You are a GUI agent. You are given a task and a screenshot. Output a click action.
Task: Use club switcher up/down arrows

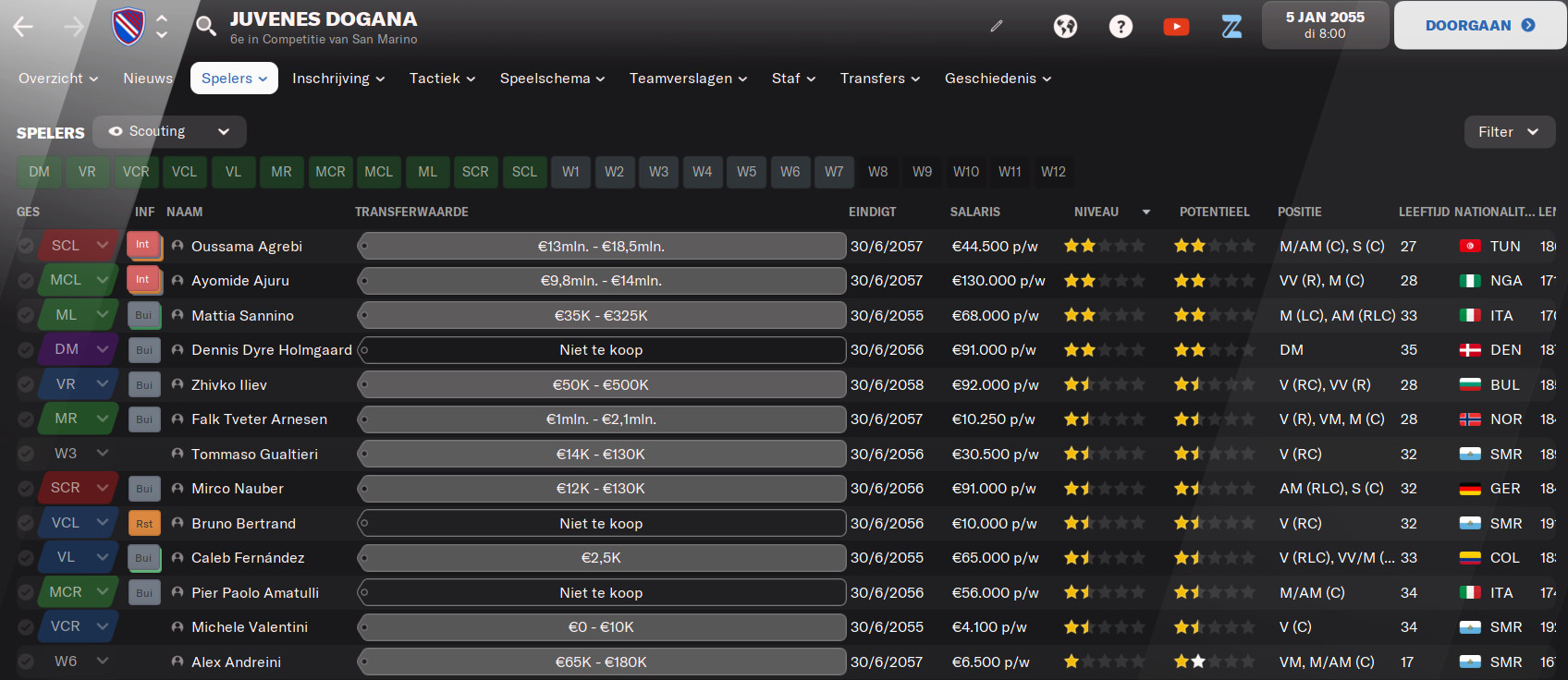[x=162, y=26]
